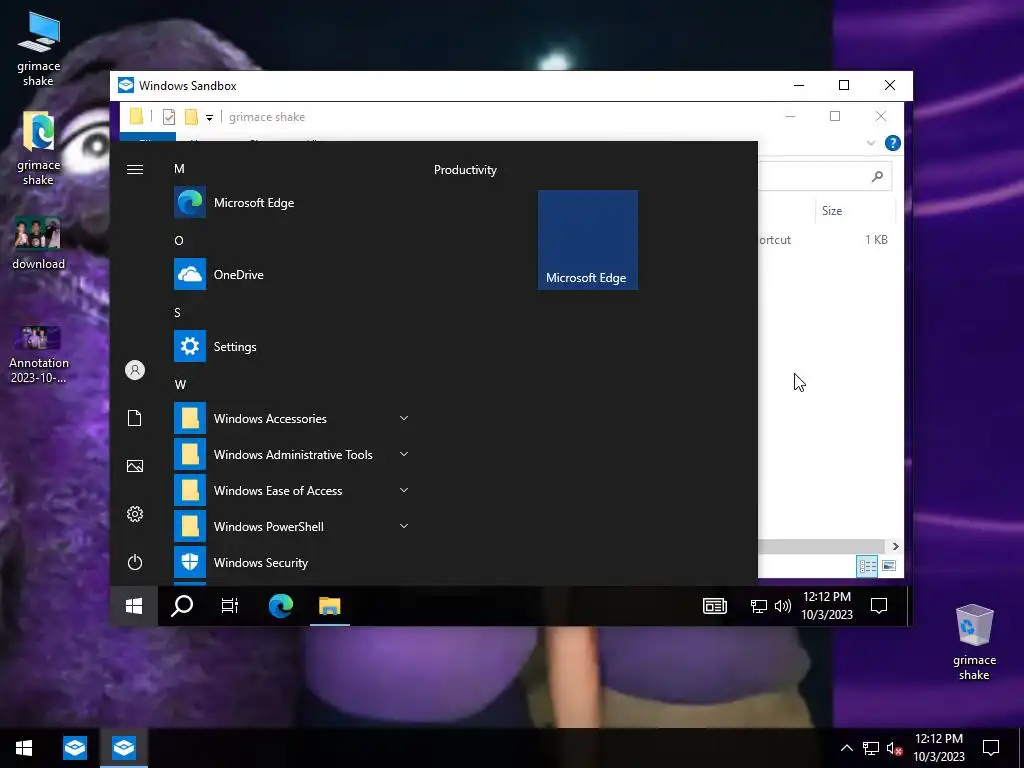Open Settings in the Start app list
The height and width of the screenshot is (768, 1024).
point(292,346)
